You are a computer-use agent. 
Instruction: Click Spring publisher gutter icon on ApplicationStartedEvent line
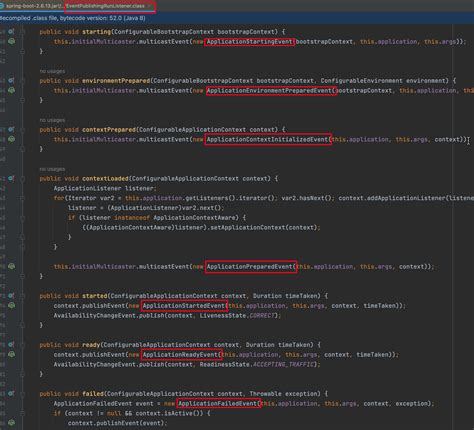coord(11,305)
